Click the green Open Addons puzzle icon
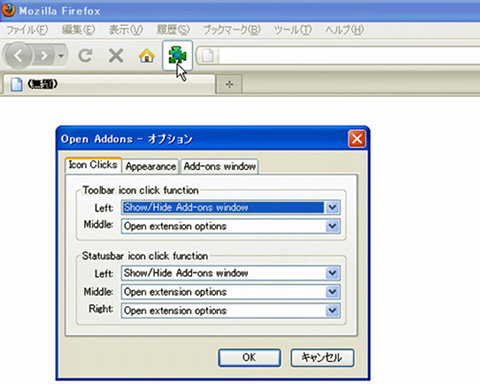 [177, 55]
